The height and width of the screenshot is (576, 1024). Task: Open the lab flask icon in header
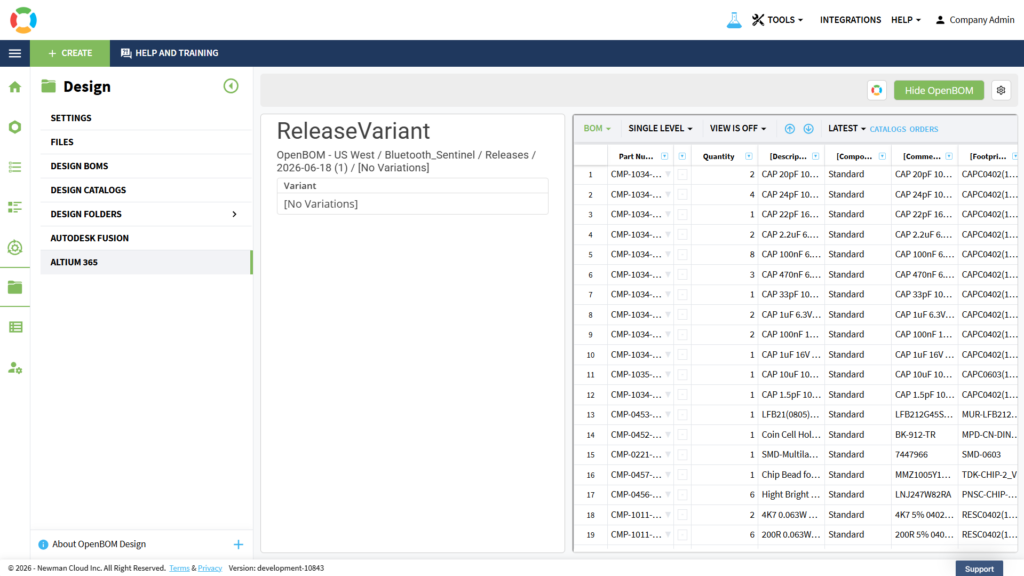734,20
